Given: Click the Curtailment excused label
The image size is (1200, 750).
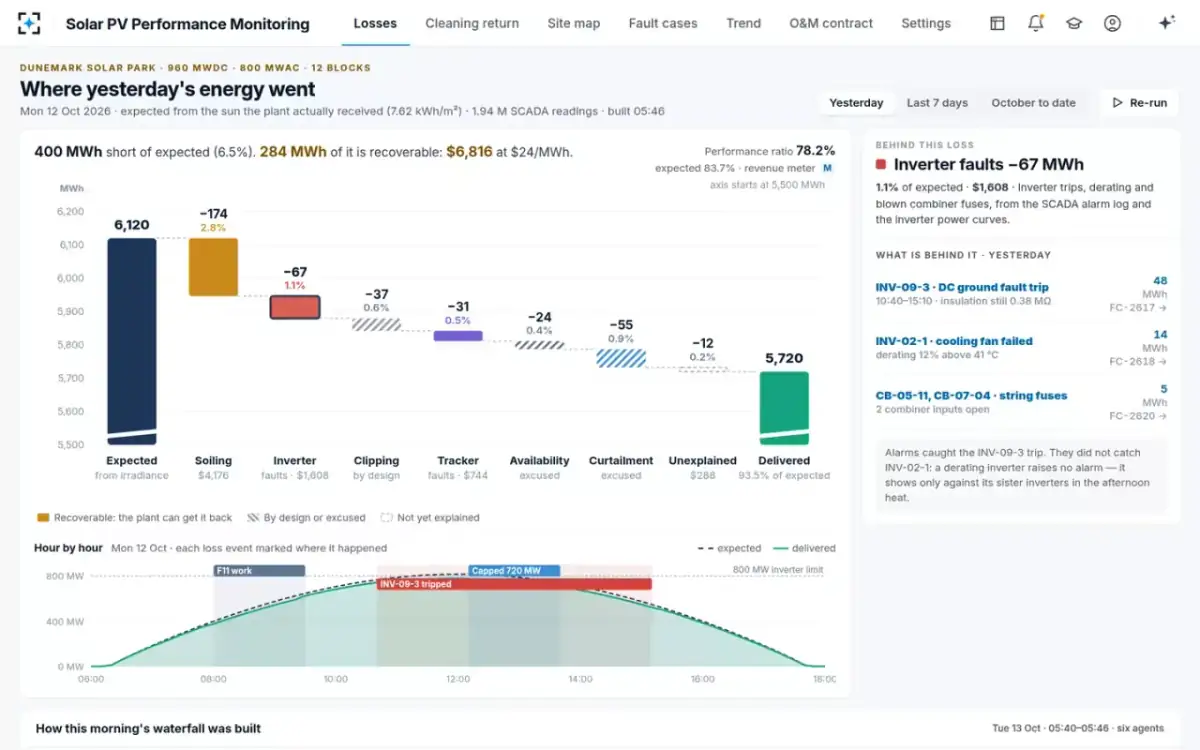Looking at the screenshot, I should pyautogui.click(x=621, y=476).
